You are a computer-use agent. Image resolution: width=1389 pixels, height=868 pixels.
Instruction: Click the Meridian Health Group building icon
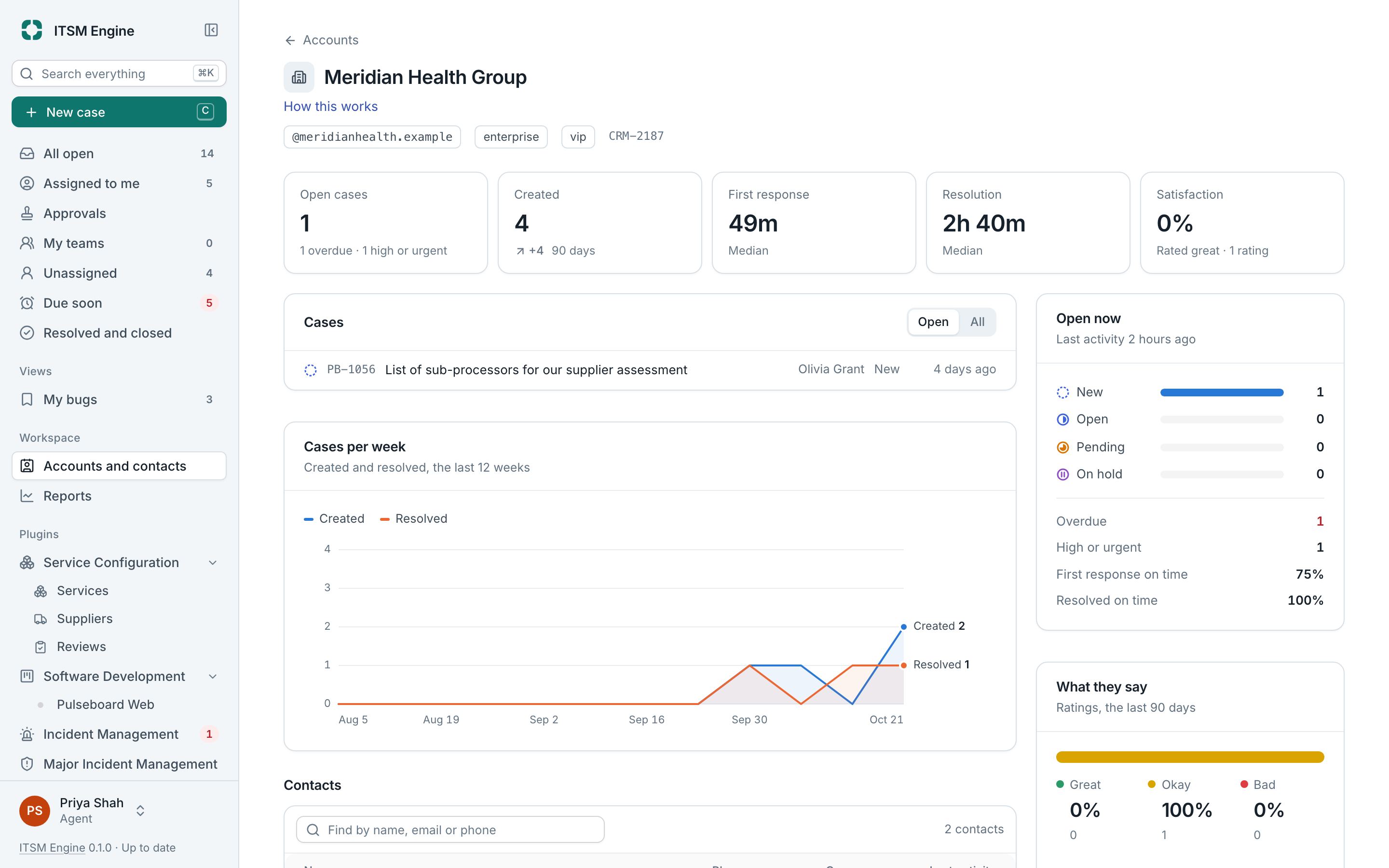(299, 77)
